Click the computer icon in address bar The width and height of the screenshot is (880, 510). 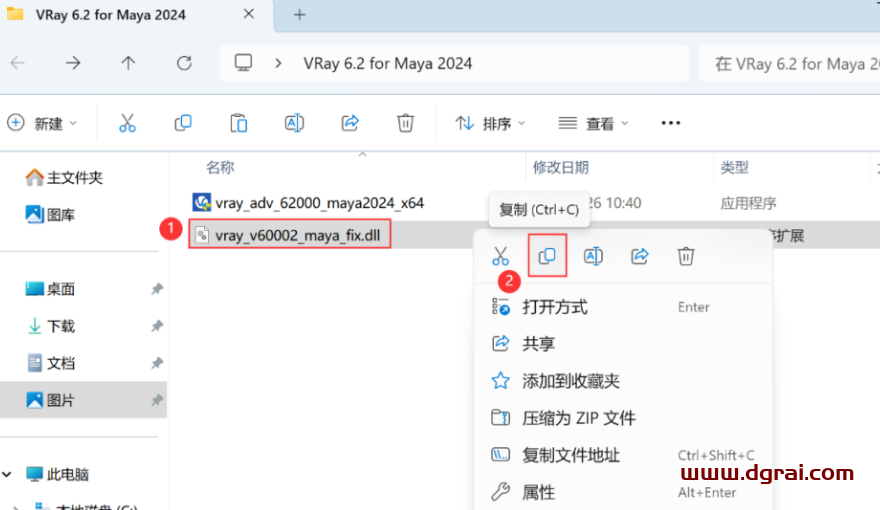point(243,63)
